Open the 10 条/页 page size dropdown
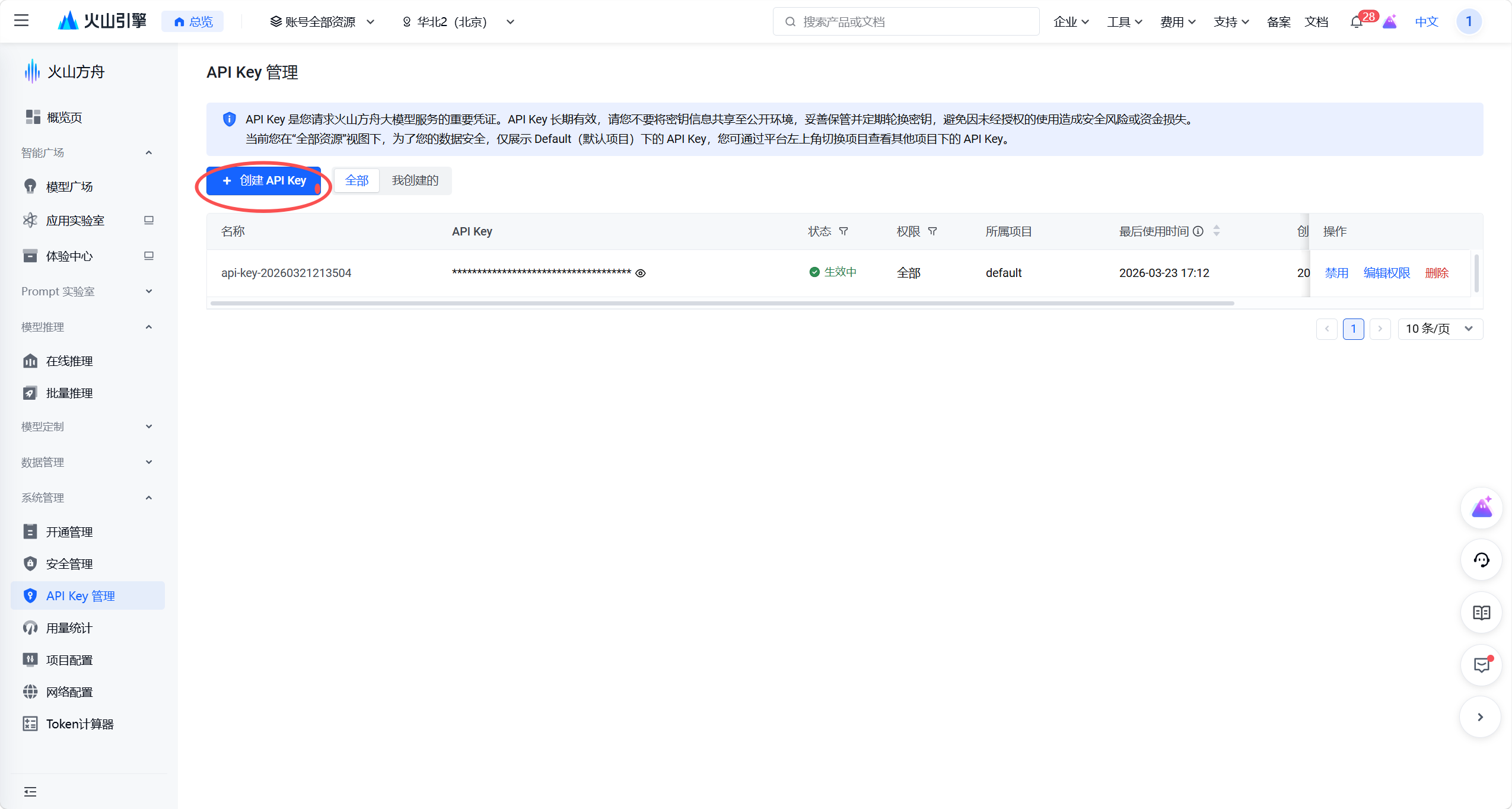Screen dimensions: 1512x809 1440,329
